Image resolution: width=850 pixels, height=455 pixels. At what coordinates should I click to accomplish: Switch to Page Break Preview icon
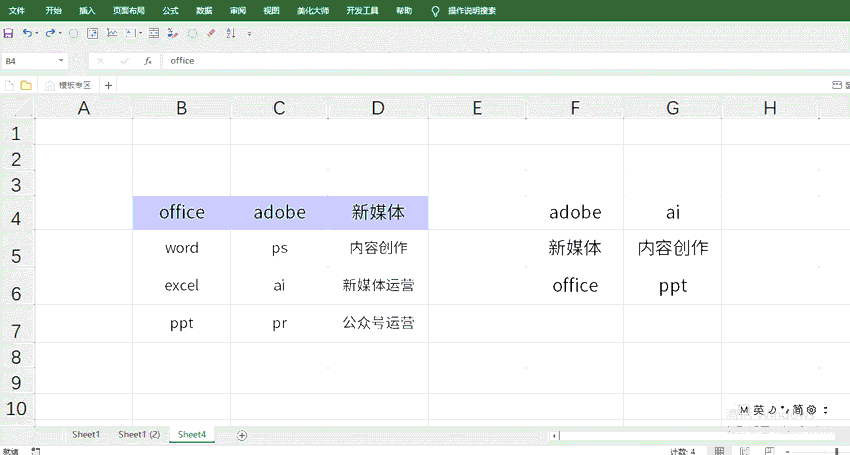point(769,451)
